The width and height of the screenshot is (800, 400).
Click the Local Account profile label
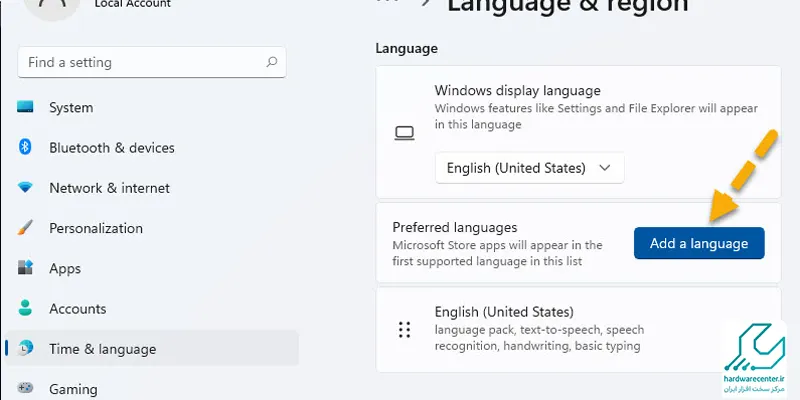click(x=133, y=4)
